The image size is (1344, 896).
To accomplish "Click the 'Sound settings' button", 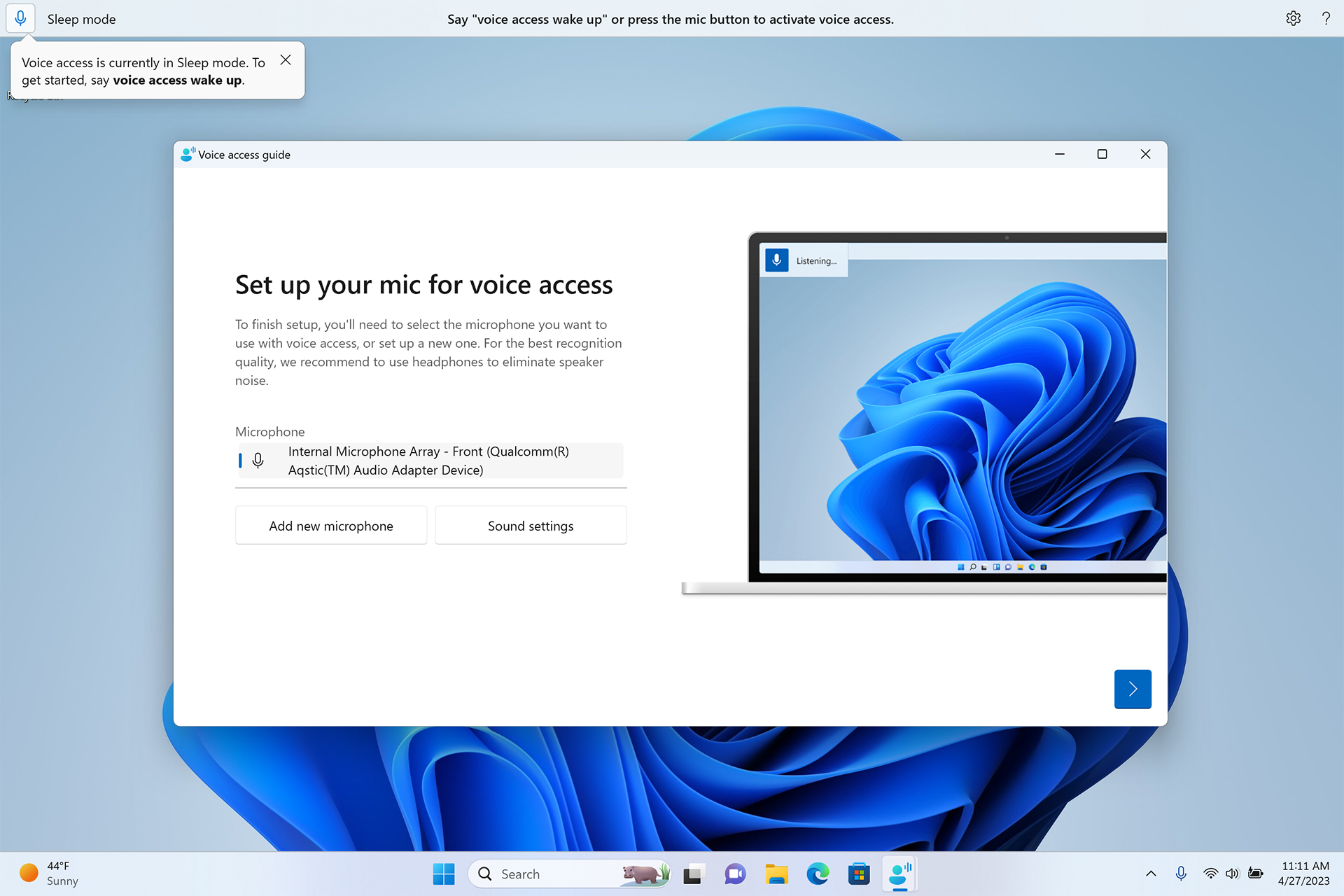I will tap(530, 525).
